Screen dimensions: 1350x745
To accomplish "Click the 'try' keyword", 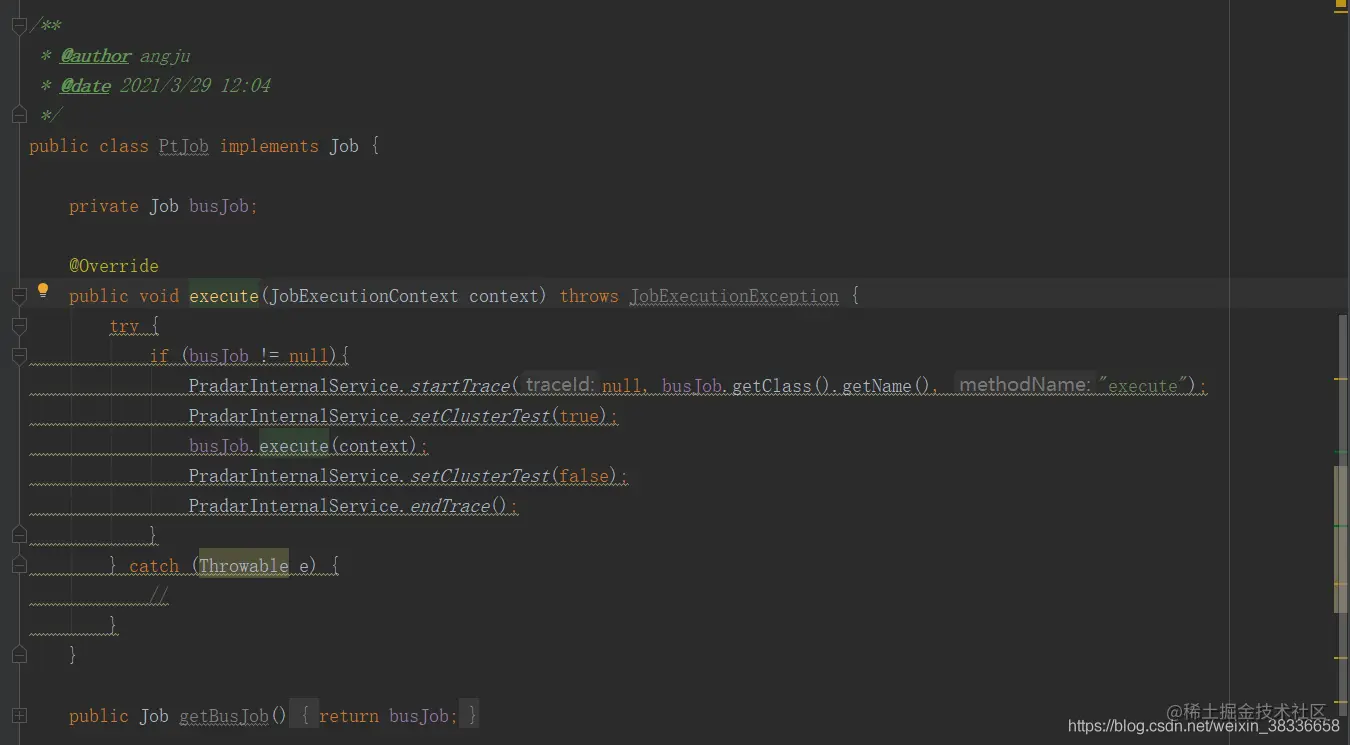I will (124, 326).
